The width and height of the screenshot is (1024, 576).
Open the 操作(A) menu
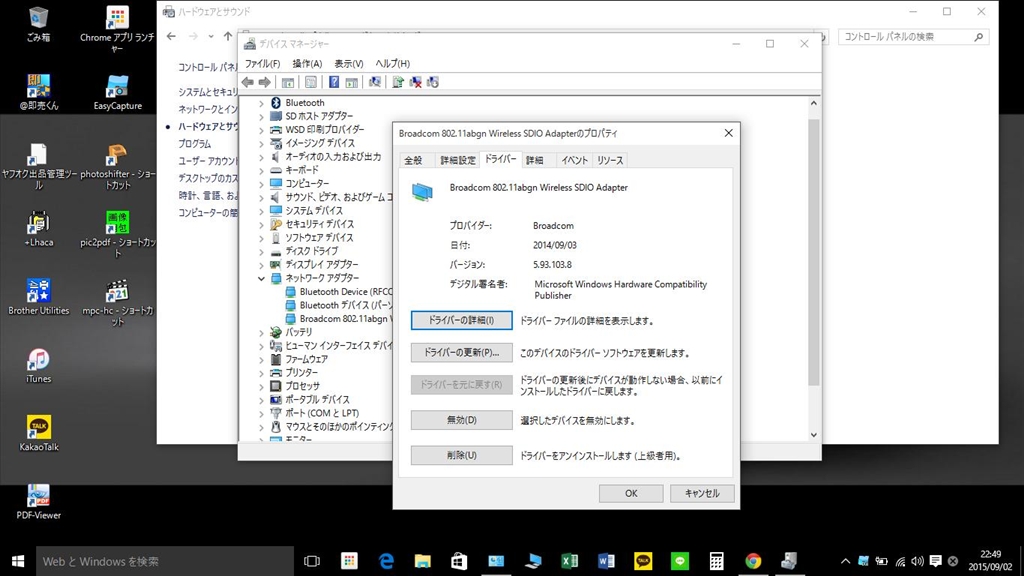click(307, 64)
